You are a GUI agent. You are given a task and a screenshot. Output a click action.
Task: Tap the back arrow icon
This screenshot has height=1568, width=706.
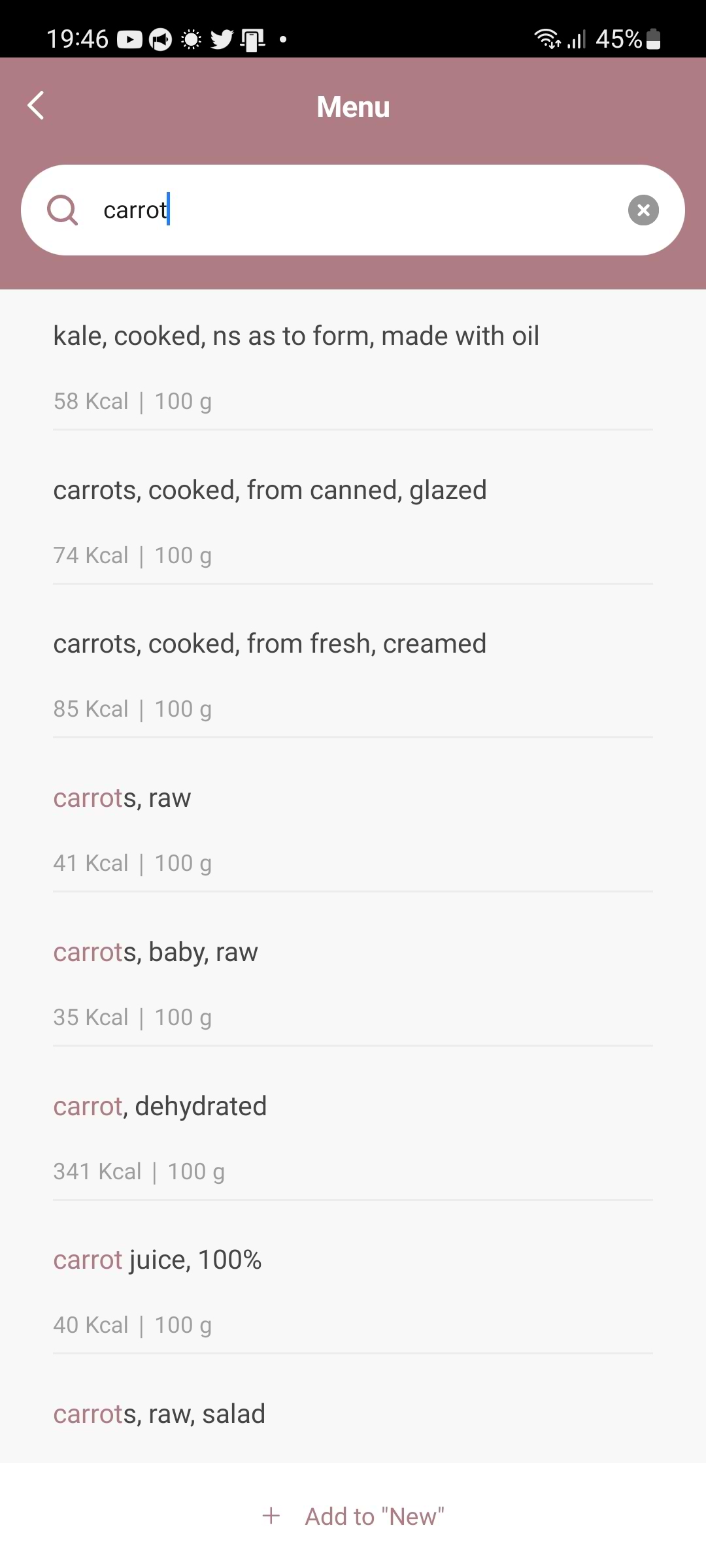point(37,106)
